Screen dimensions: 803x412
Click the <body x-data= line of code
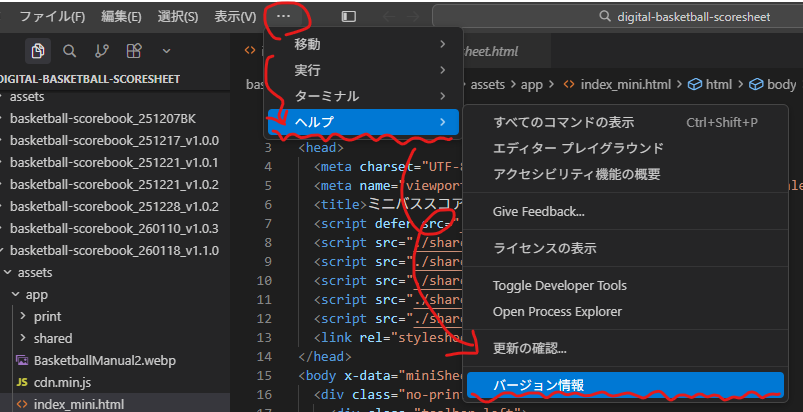point(381,376)
